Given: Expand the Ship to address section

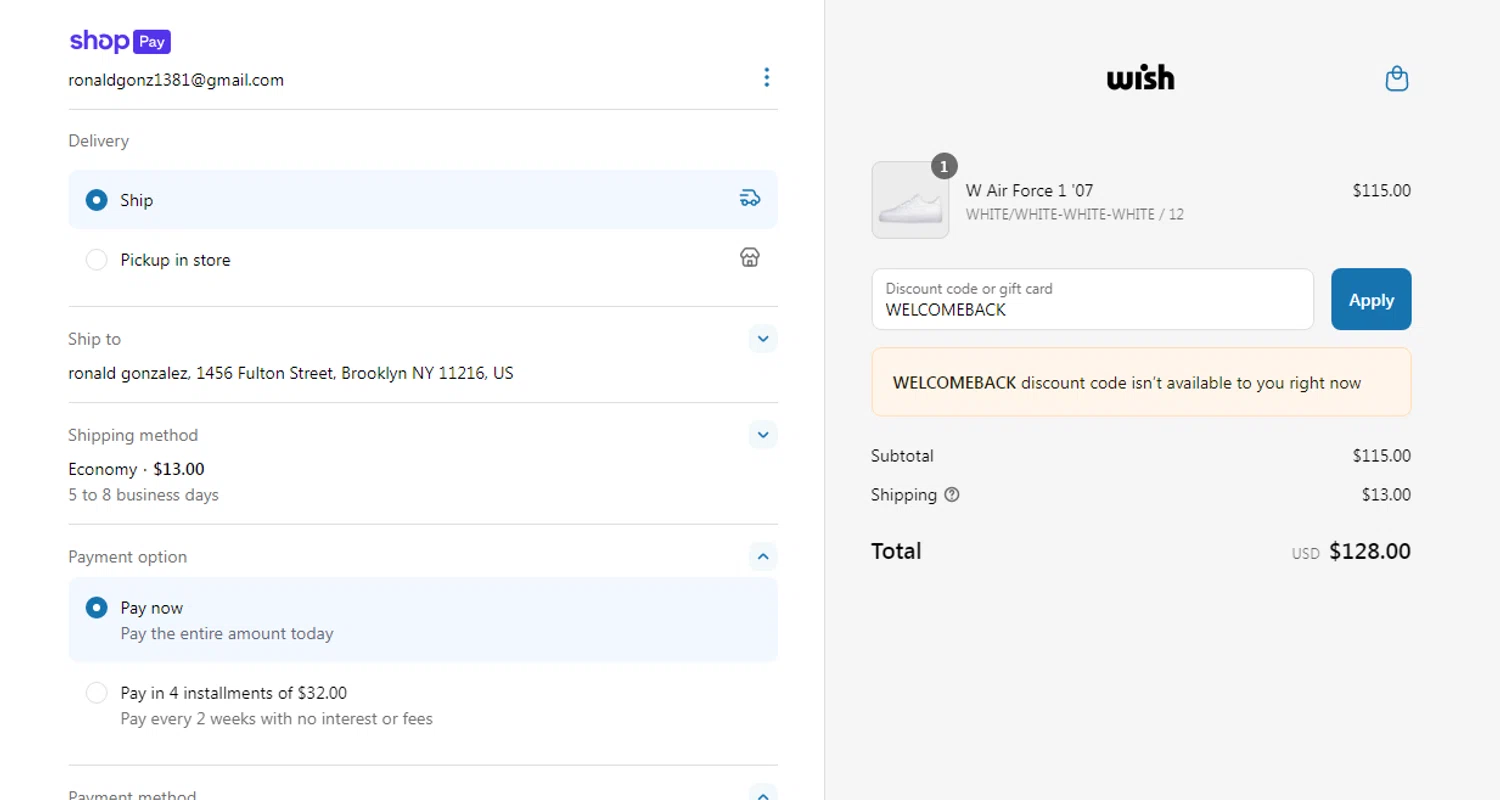Looking at the screenshot, I should [x=763, y=339].
